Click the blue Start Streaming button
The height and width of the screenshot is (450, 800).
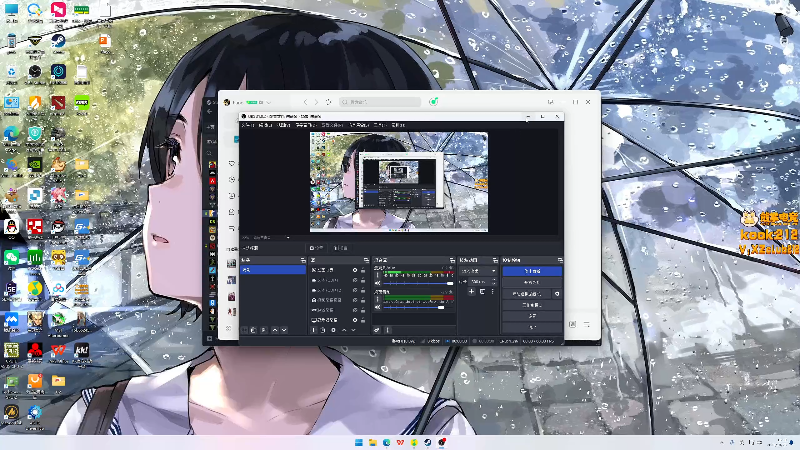click(532, 271)
